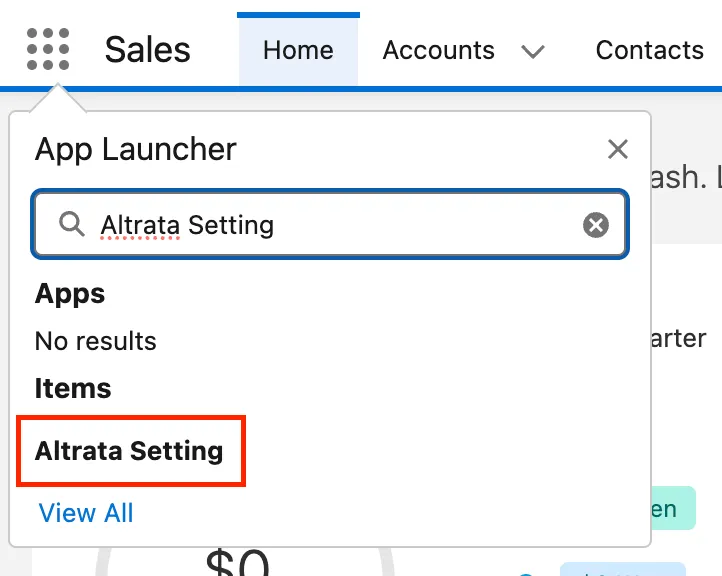Click the $0 amount on dashboard
Screen dimensions: 722x576
click(238, 562)
